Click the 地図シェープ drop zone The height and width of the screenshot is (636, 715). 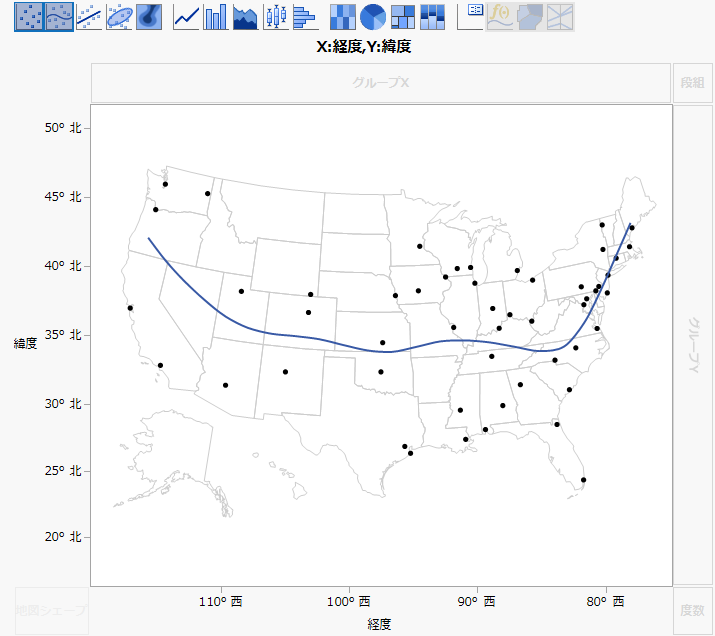(52, 610)
